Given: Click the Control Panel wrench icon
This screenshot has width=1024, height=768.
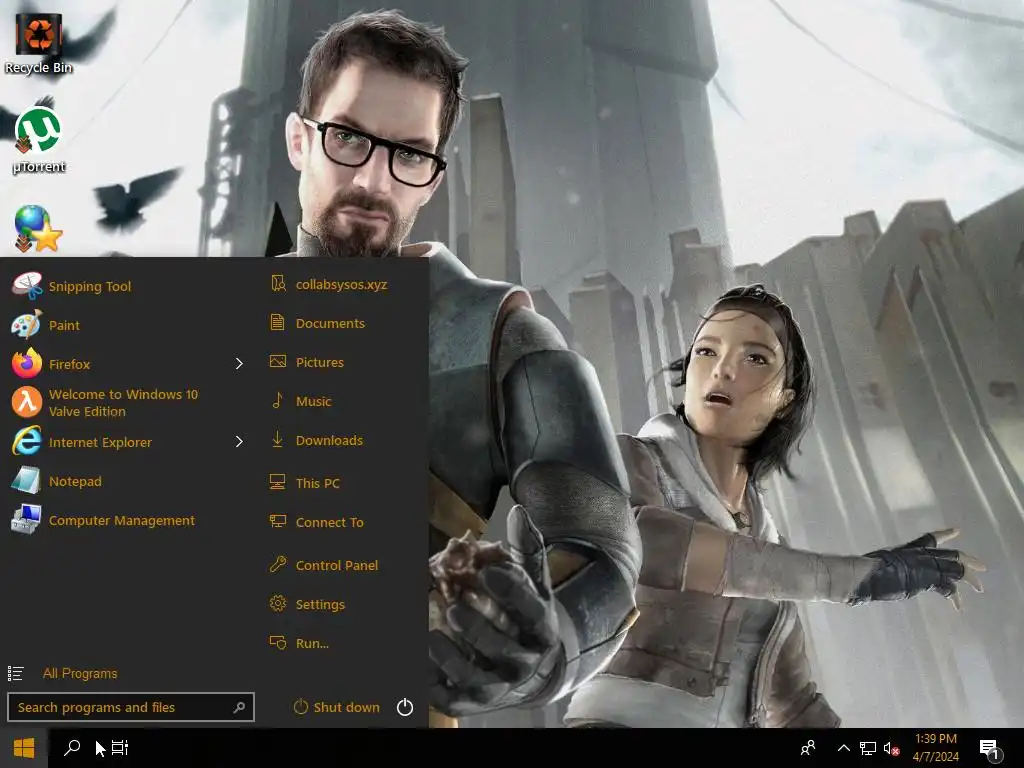Looking at the screenshot, I should point(278,564).
